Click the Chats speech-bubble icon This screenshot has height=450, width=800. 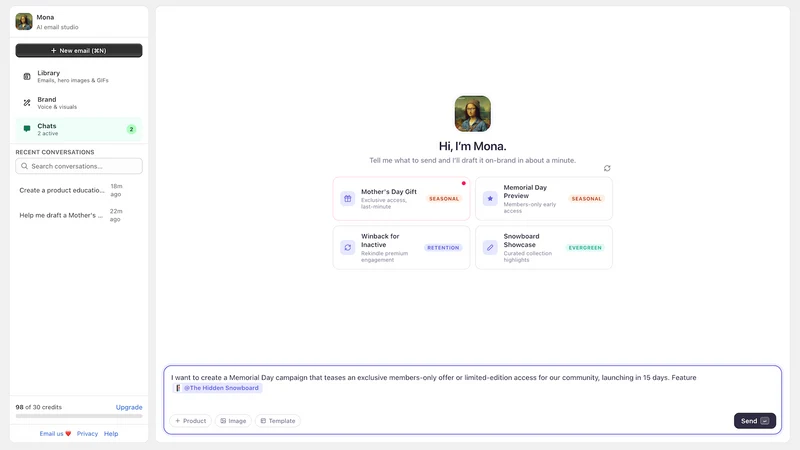point(27,129)
